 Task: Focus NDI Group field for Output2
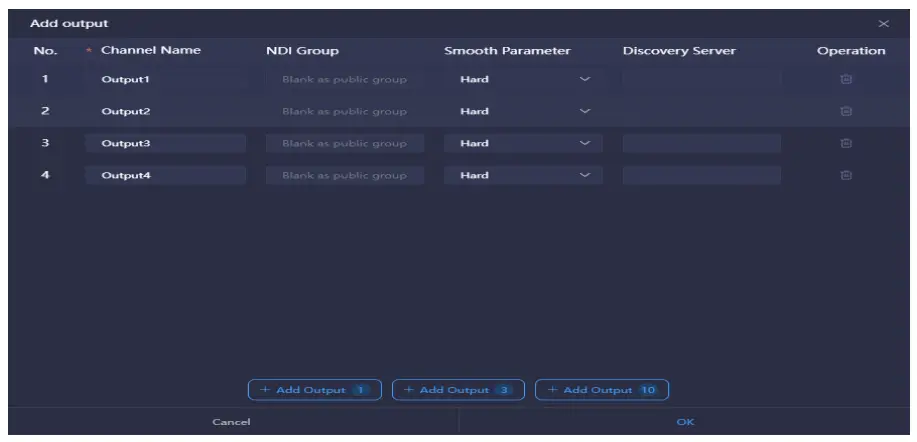tap(345, 111)
